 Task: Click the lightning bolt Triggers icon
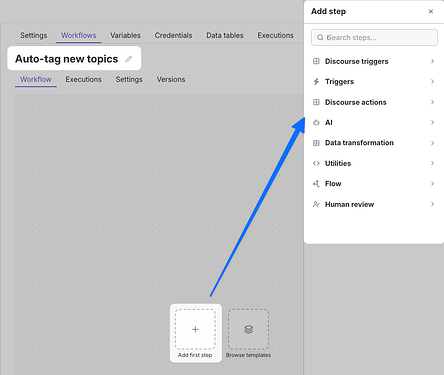(316, 82)
